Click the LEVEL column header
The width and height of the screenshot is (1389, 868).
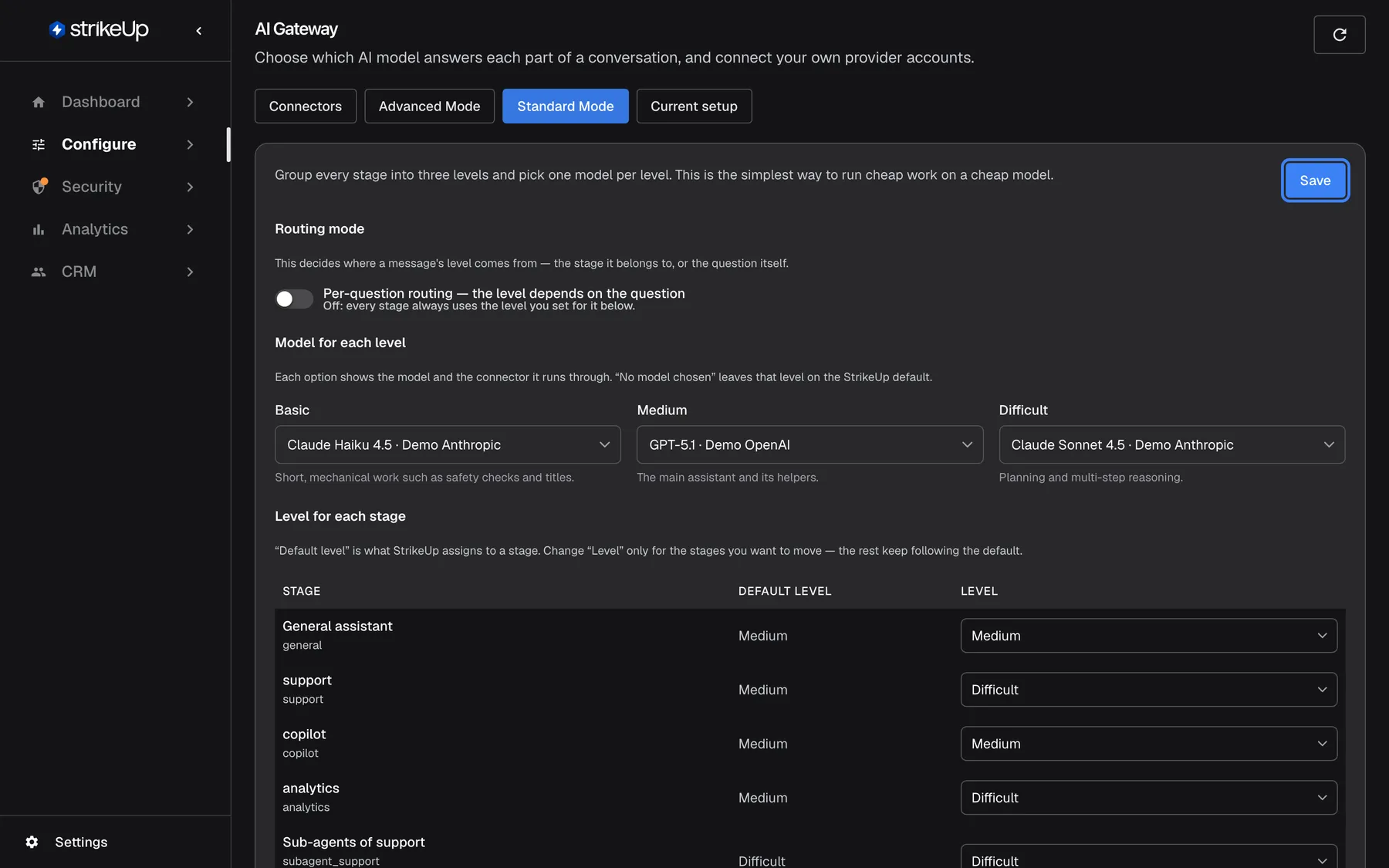[x=979, y=591]
